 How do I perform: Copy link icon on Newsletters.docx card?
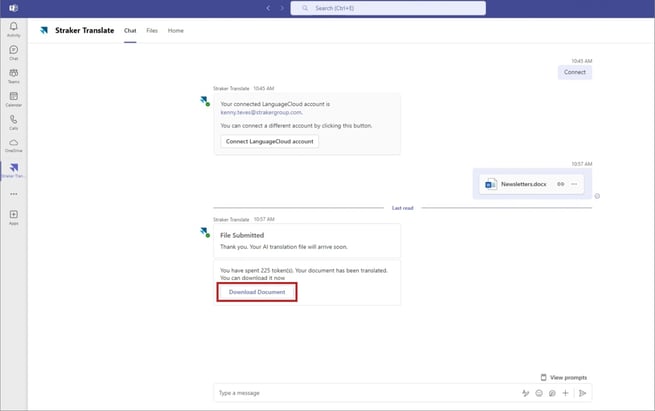(561, 184)
